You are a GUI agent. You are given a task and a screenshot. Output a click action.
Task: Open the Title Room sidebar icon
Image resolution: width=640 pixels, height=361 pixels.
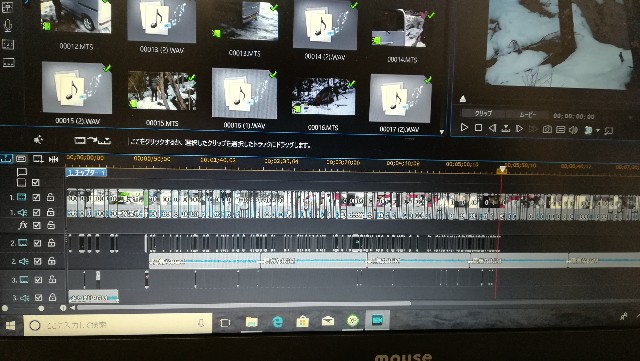(7, 8)
